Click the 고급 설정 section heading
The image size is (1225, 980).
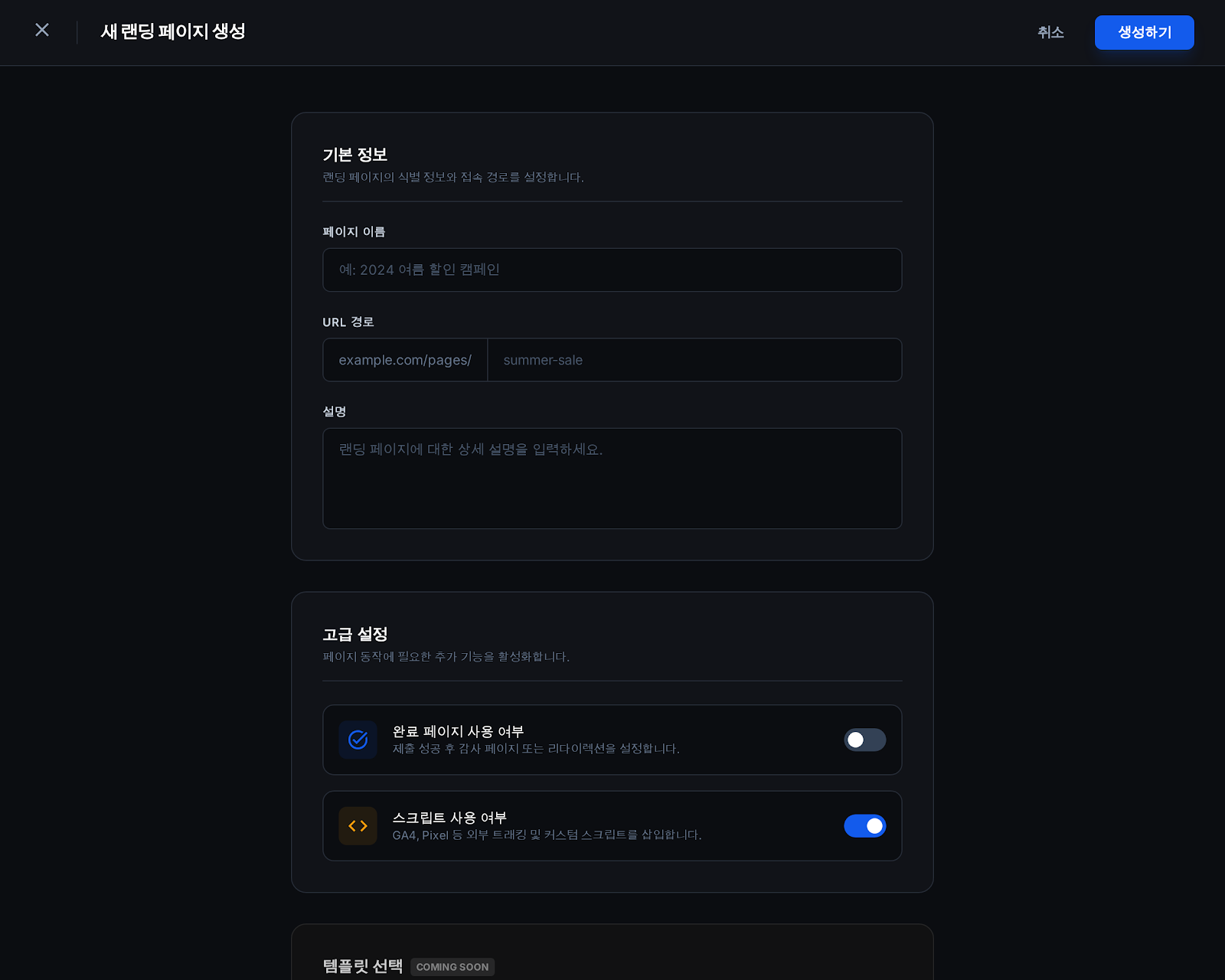pos(354,634)
